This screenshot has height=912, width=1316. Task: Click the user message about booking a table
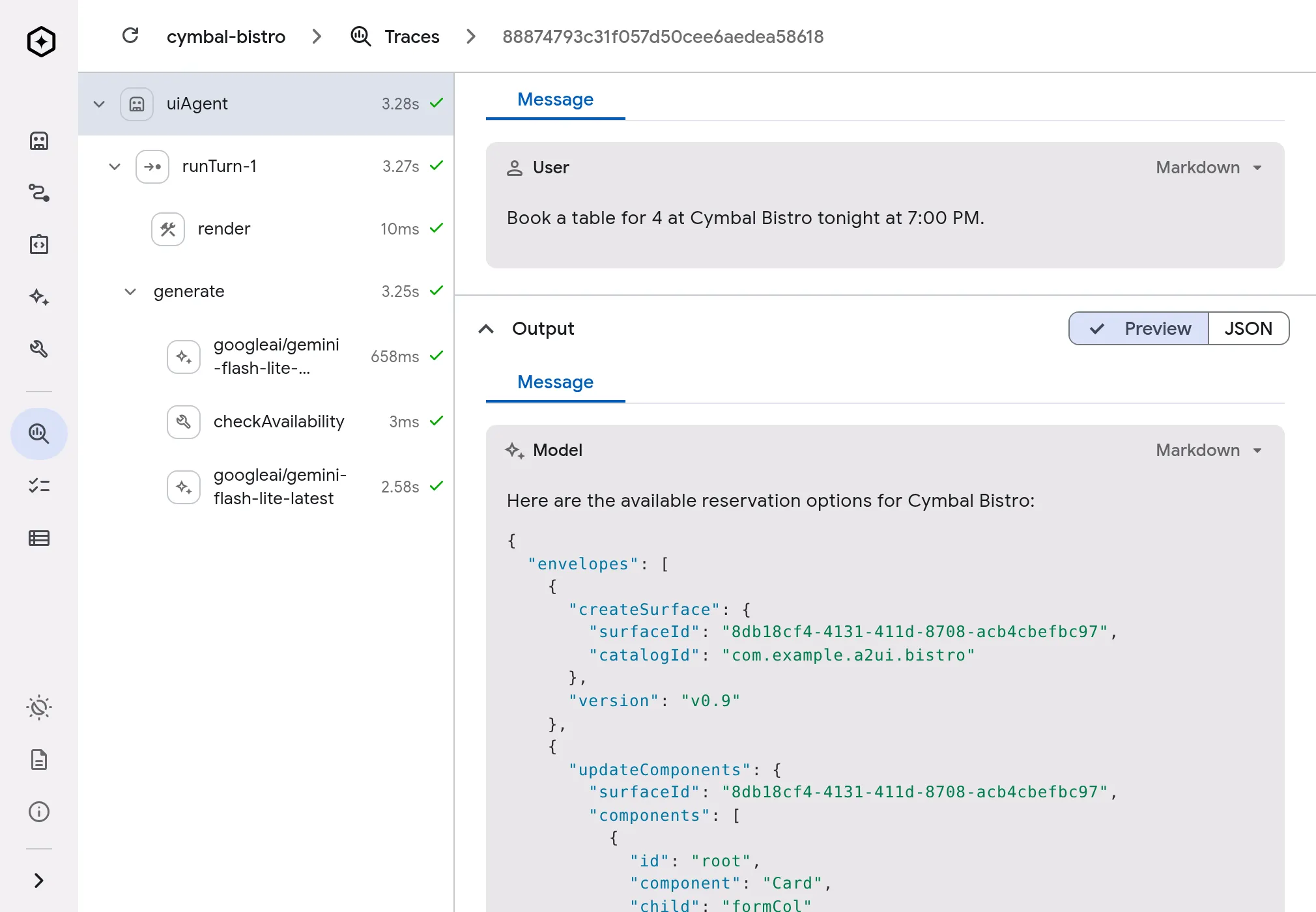click(745, 218)
